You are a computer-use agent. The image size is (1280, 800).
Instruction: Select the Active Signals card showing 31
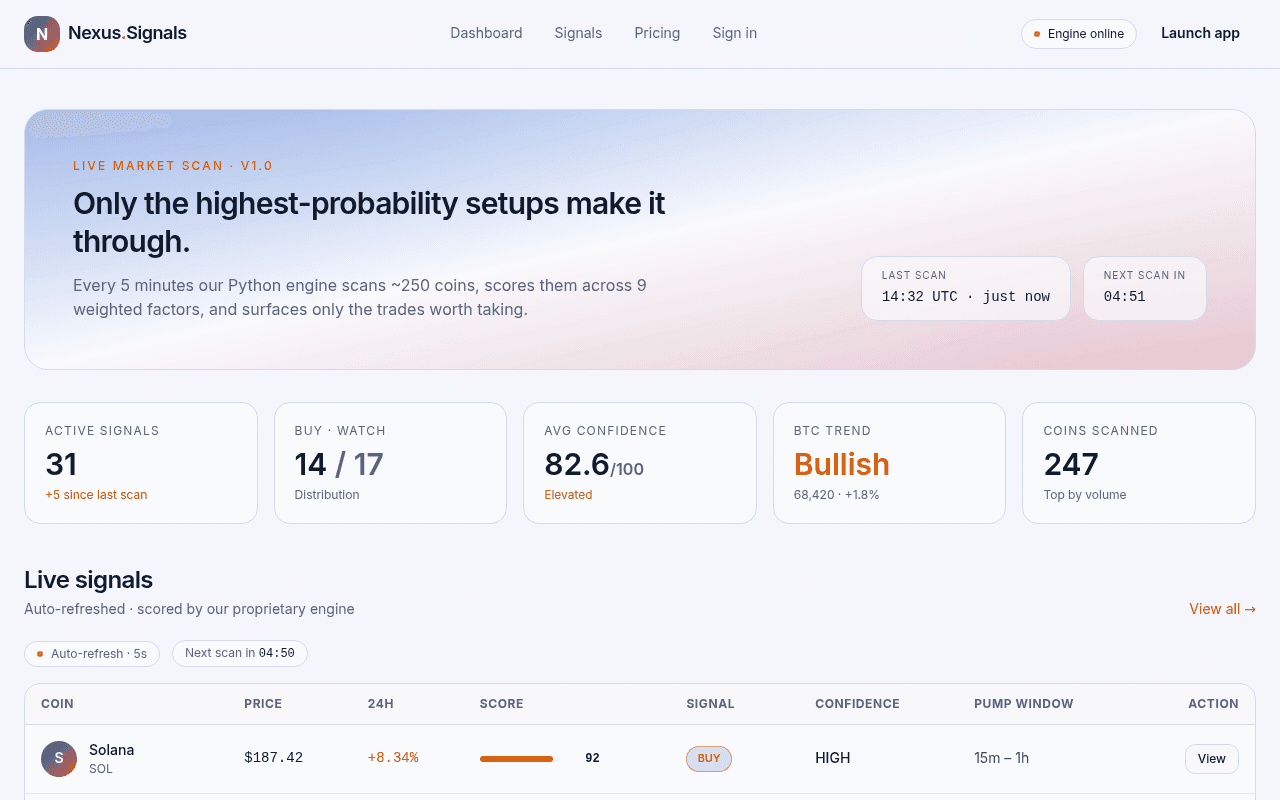click(141, 463)
